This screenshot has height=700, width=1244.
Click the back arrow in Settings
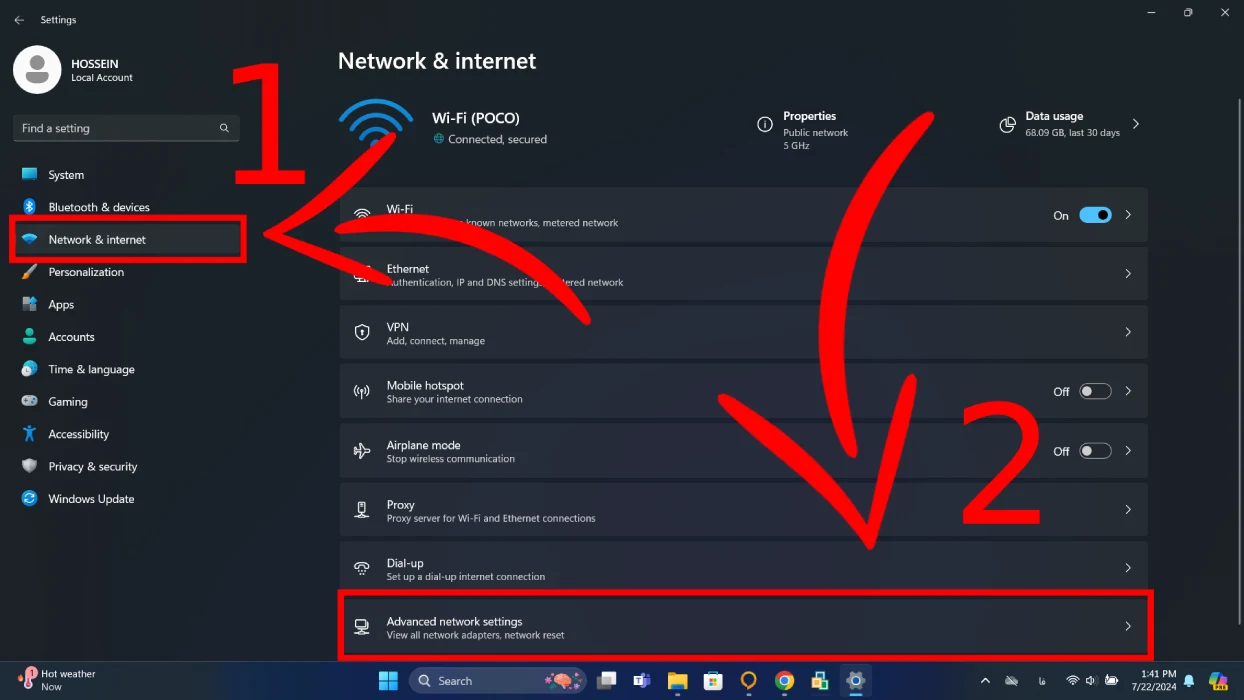coord(19,20)
